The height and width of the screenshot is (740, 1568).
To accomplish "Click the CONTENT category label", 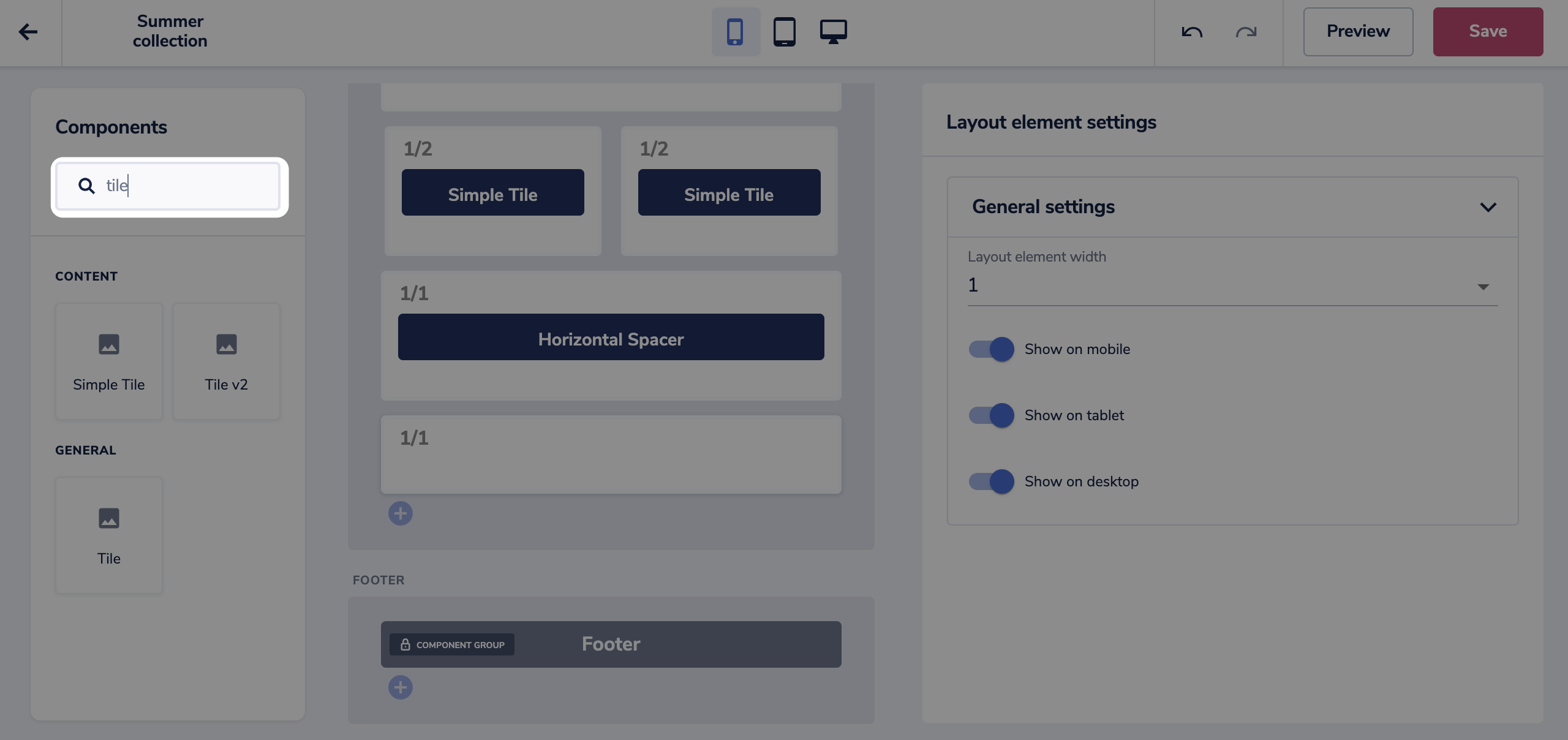I will (x=86, y=276).
